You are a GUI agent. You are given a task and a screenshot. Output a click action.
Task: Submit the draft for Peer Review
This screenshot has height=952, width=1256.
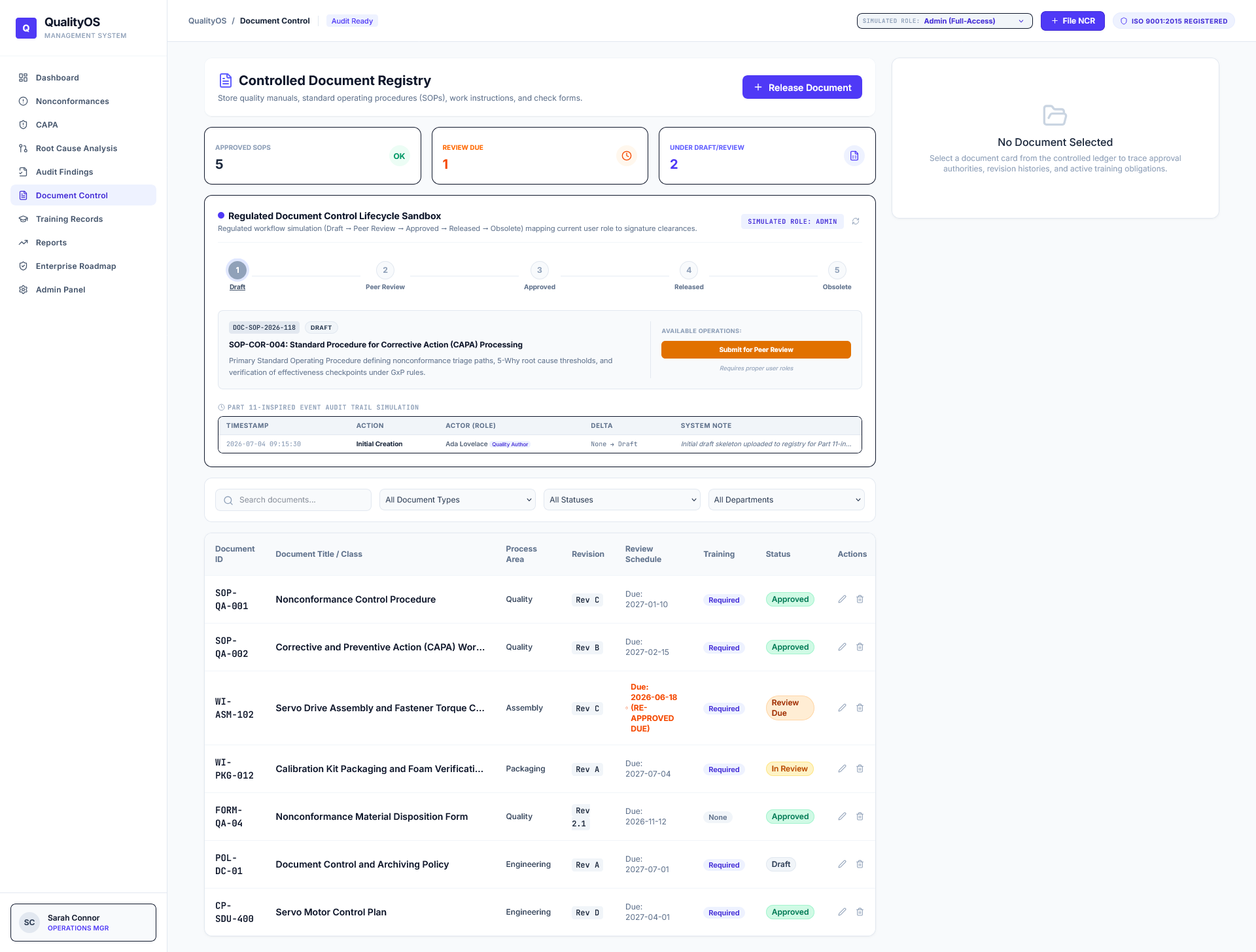tap(756, 350)
